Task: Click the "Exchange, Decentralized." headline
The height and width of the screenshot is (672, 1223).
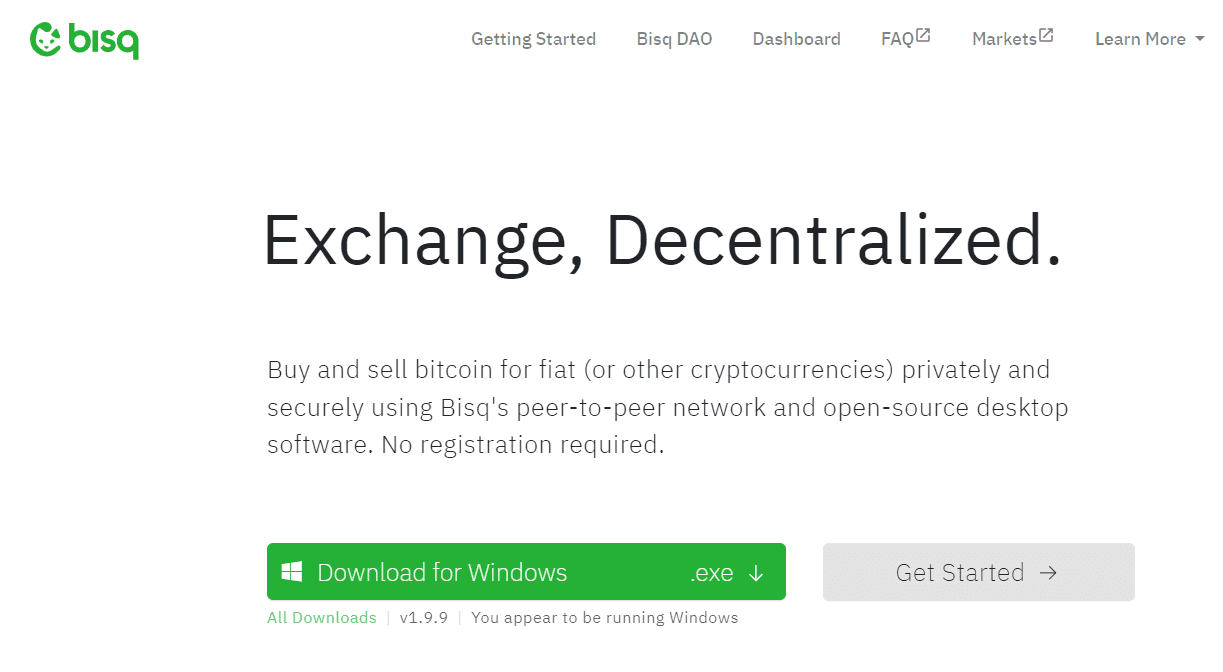Action: pos(661,241)
